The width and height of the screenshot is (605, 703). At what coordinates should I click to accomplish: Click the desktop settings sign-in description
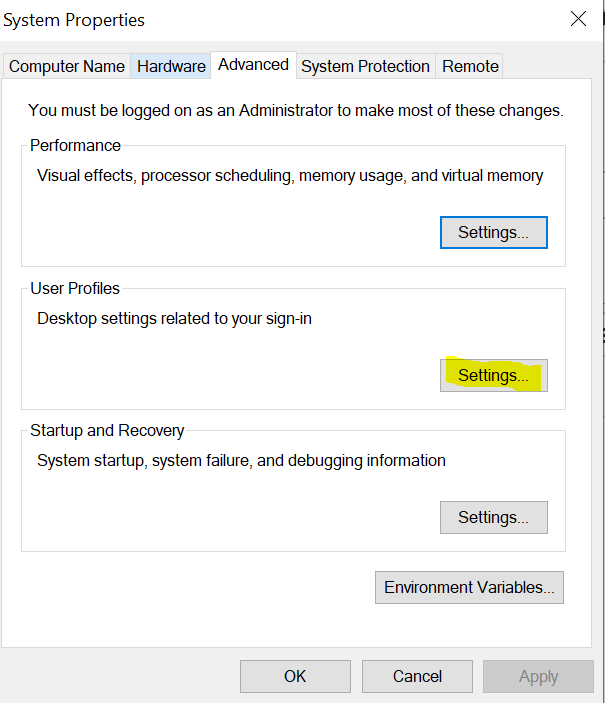pos(174,319)
